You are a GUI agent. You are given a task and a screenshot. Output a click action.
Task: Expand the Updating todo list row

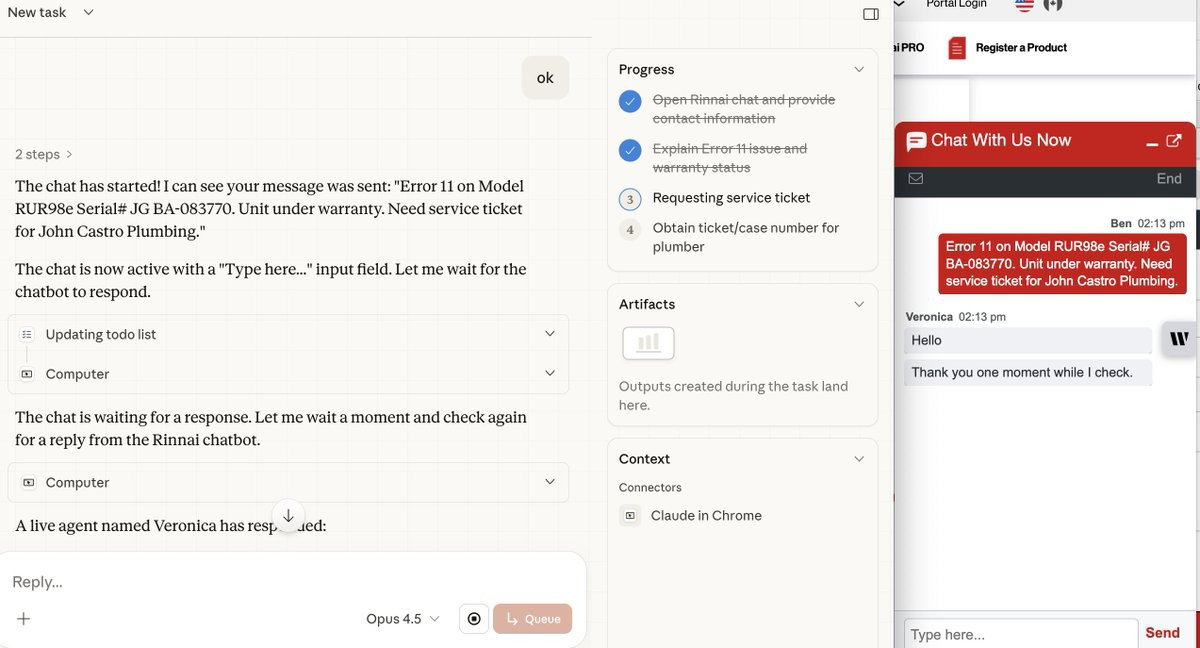[288, 334]
